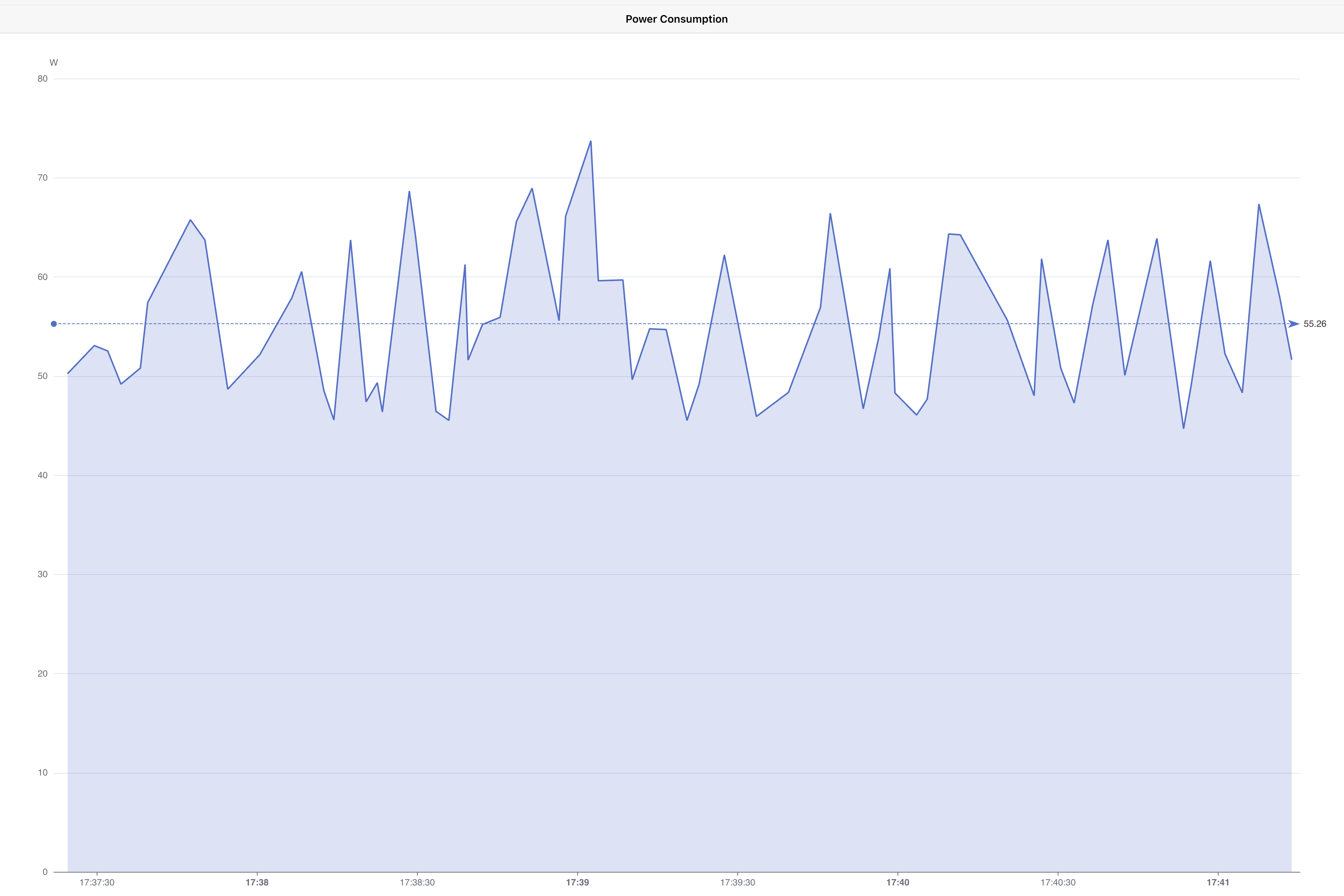Click the average line arrow end marker
The height and width of the screenshot is (896, 1344).
click(1294, 324)
